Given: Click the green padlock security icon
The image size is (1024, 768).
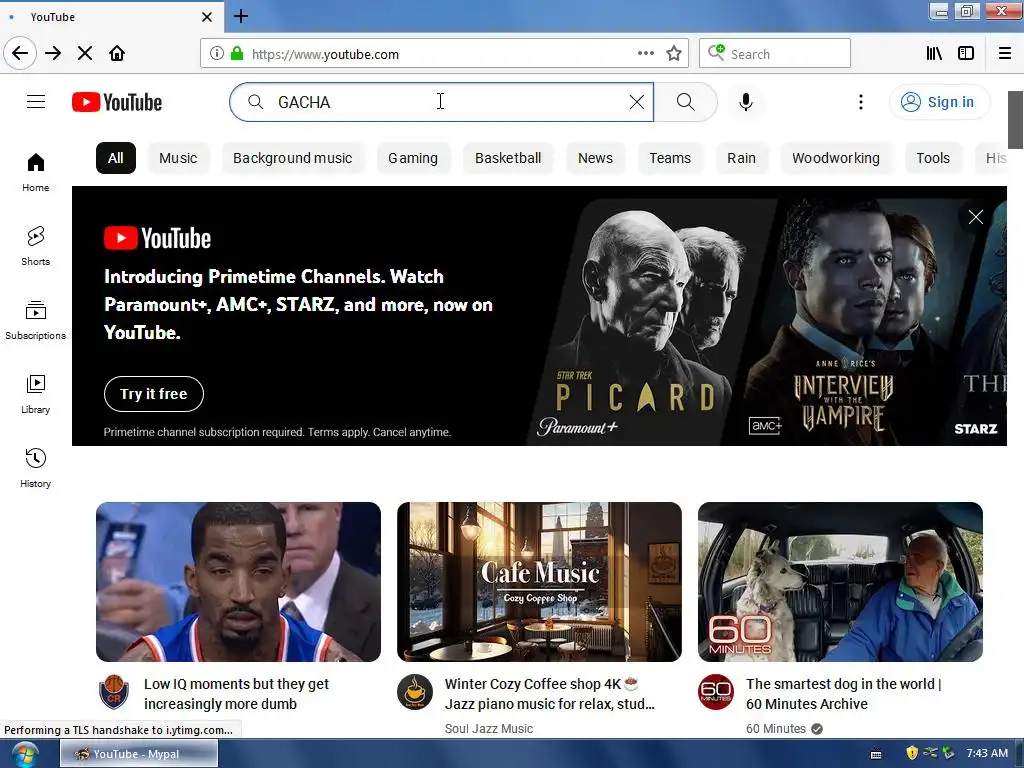Looking at the screenshot, I should point(237,54).
